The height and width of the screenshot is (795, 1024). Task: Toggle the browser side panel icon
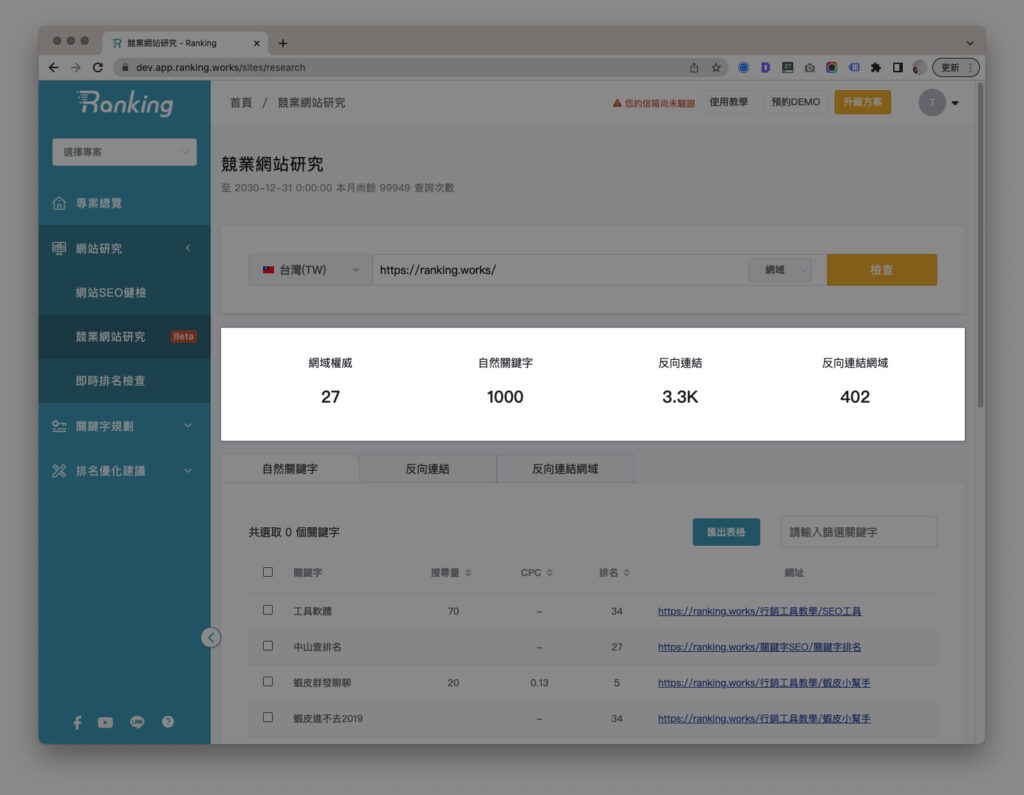pyautogui.click(x=897, y=67)
